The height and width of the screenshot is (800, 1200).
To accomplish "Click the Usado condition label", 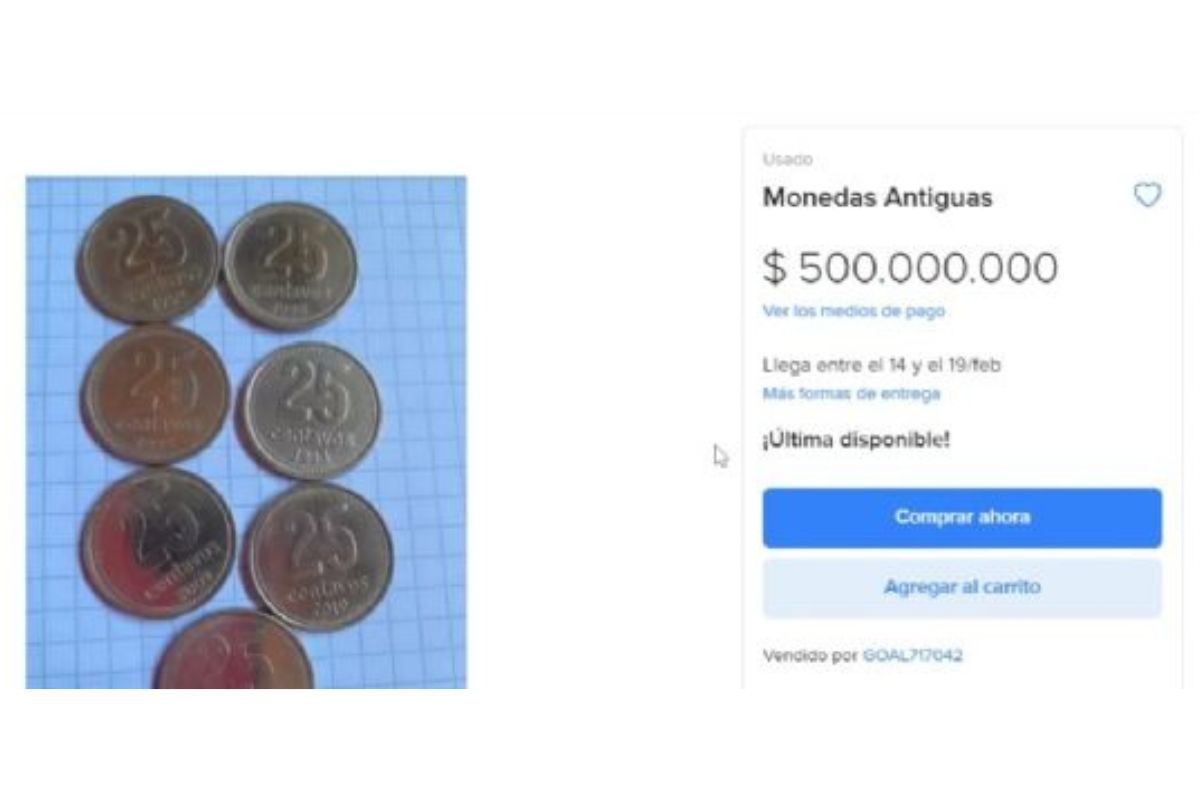I will [788, 159].
